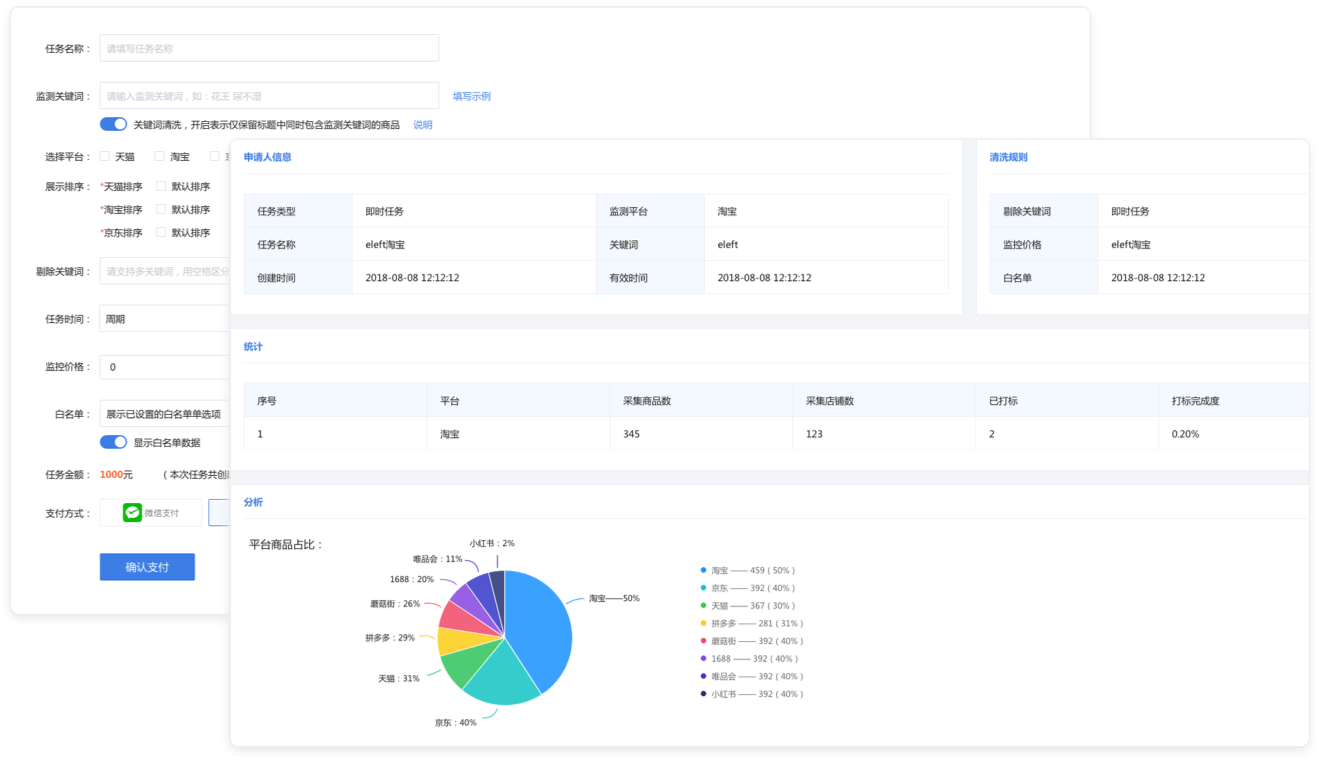
Task: Check the 淘宝 platform checkbox
Action: (159, 157)
